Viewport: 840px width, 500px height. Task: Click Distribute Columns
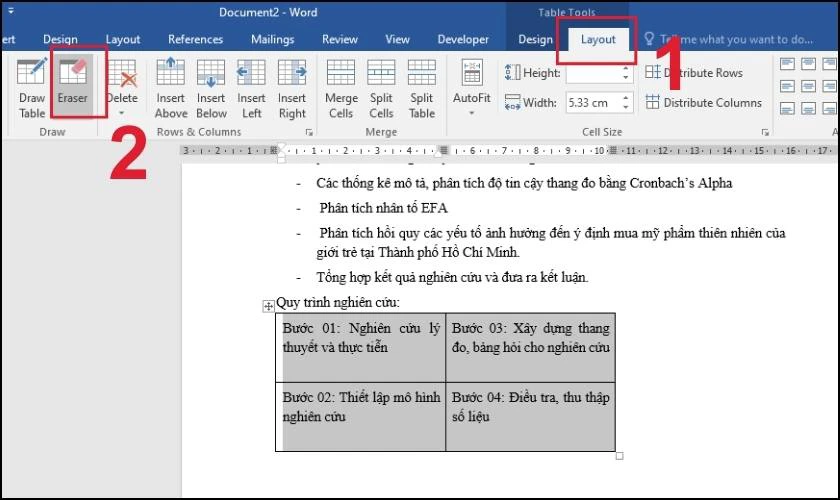[703, 102]
